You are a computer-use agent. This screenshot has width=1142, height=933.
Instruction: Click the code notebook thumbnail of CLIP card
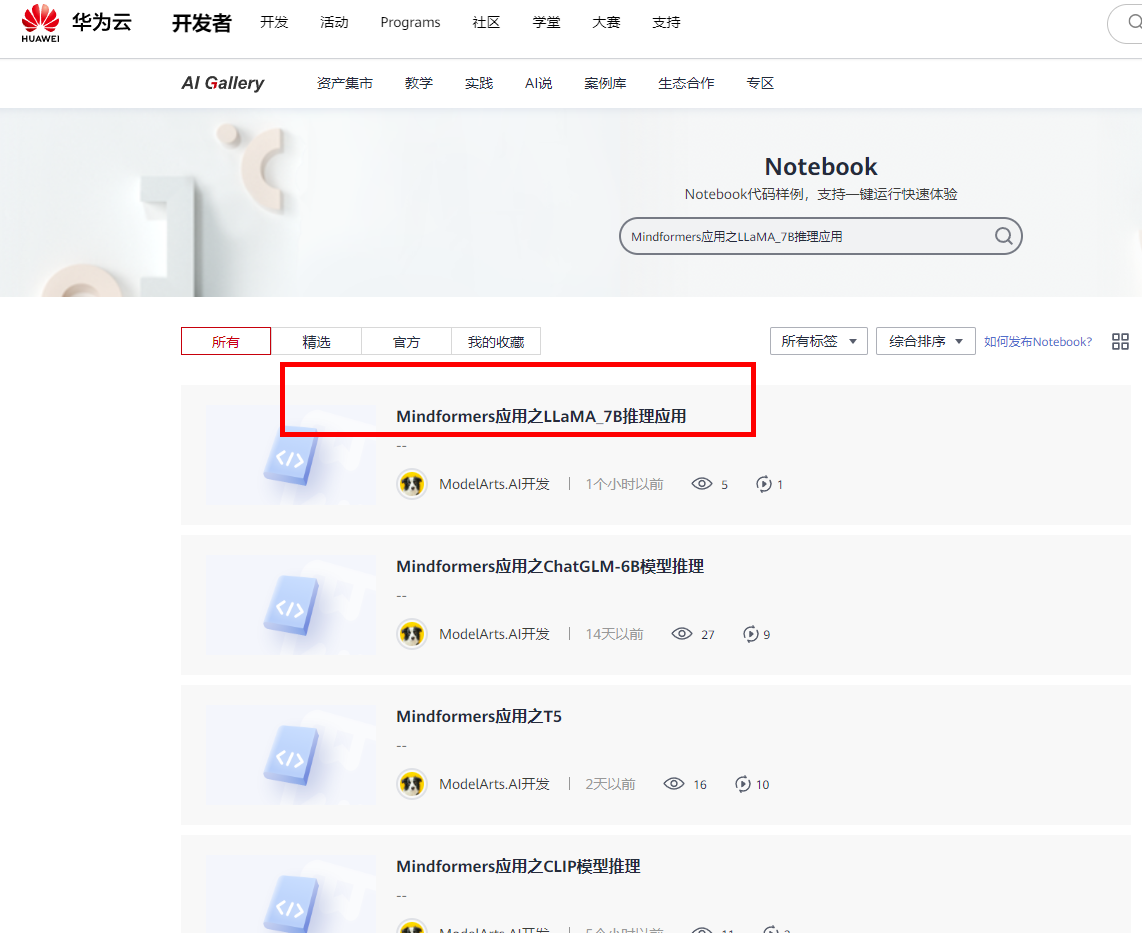pos(291,894)
